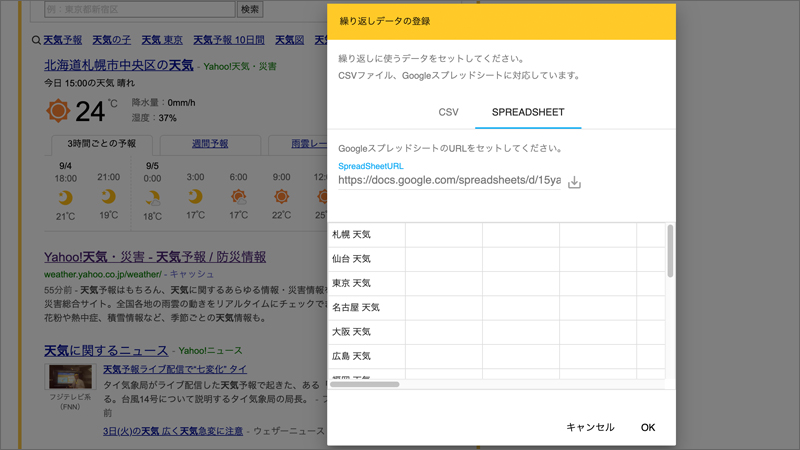
Task: Click the キャンセル button
Action: [x=590, y=427]
